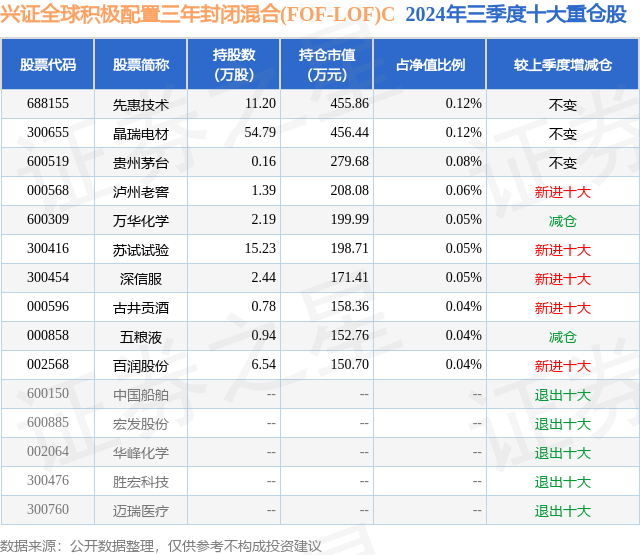Click the 占净值比例 column header
Image resolution: width=640 pixels, height=555 pixels.
point(430,64)
